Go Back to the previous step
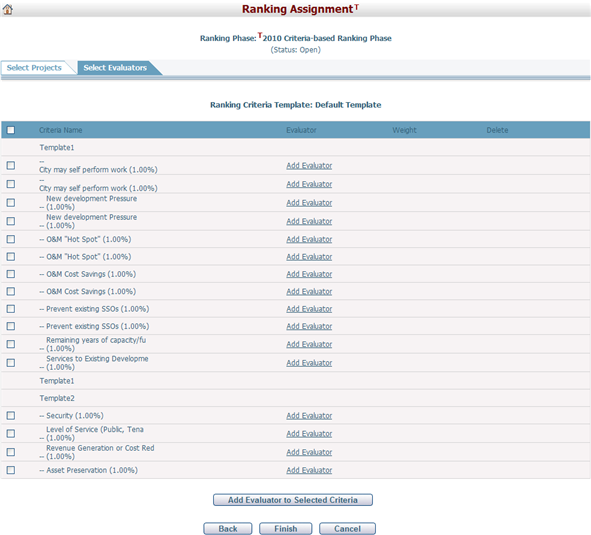Screen dimensions: 591x535 (x=228, y=529)
